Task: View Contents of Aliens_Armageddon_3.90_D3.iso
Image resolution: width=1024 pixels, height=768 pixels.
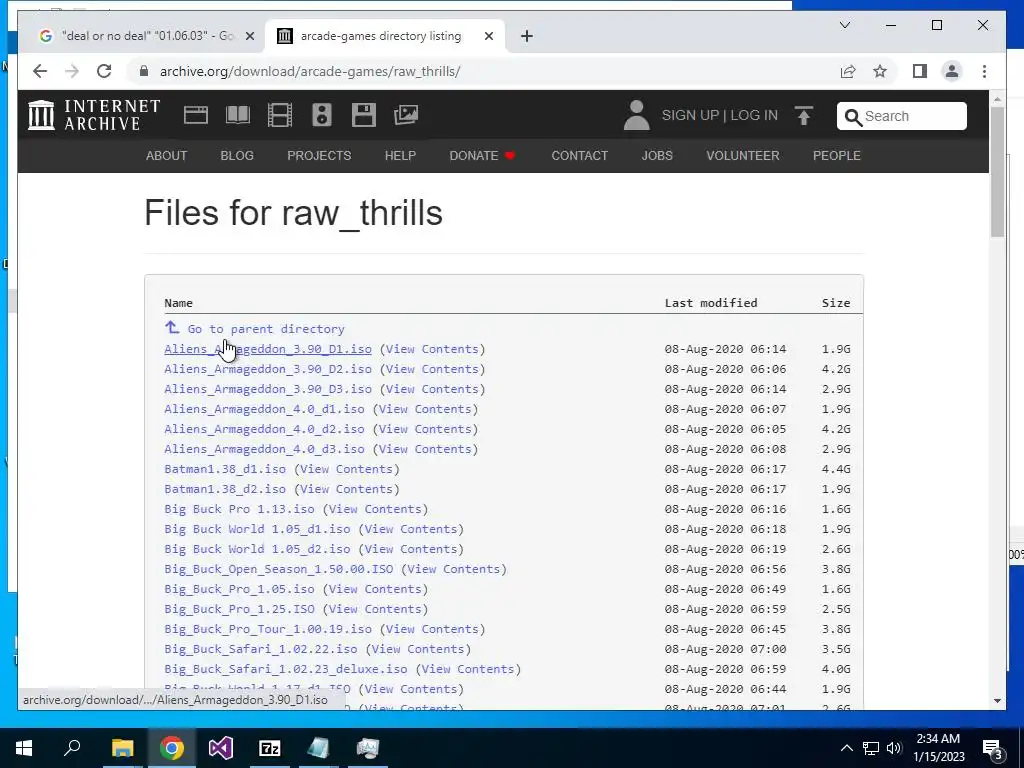Action: (x=432, y=389)
